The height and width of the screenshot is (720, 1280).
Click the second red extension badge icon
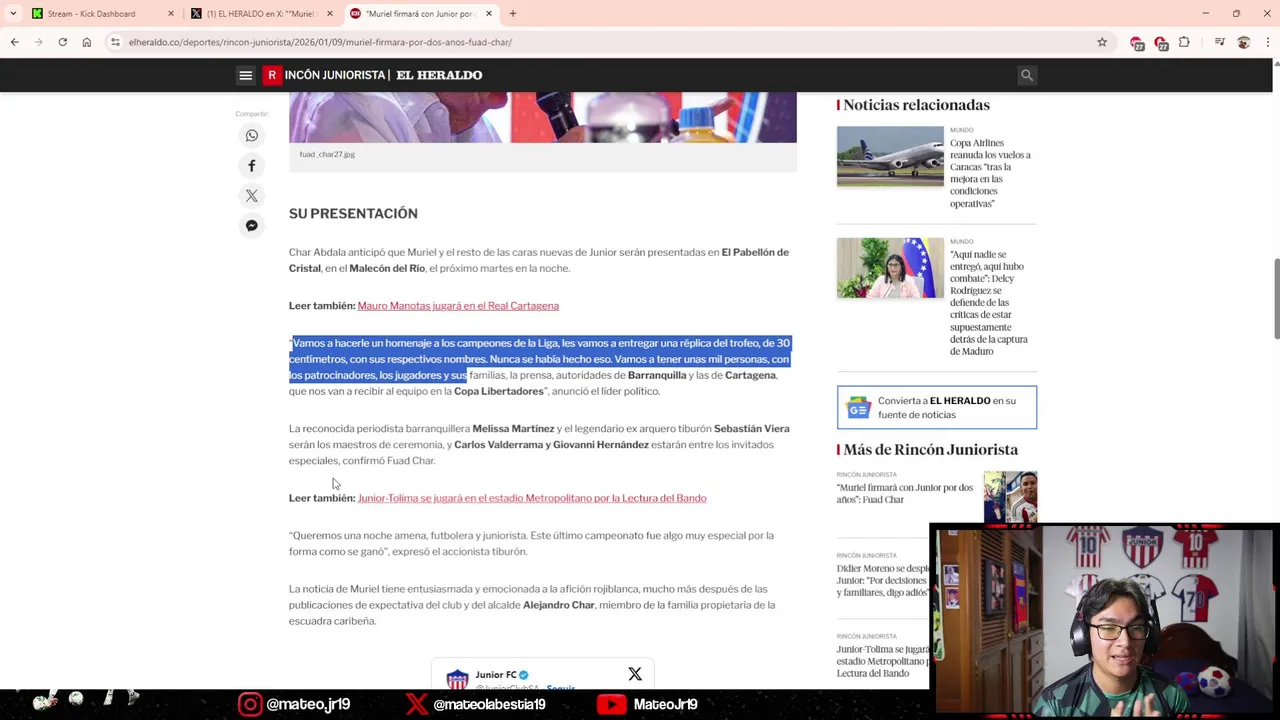[x=1161, y=42]
